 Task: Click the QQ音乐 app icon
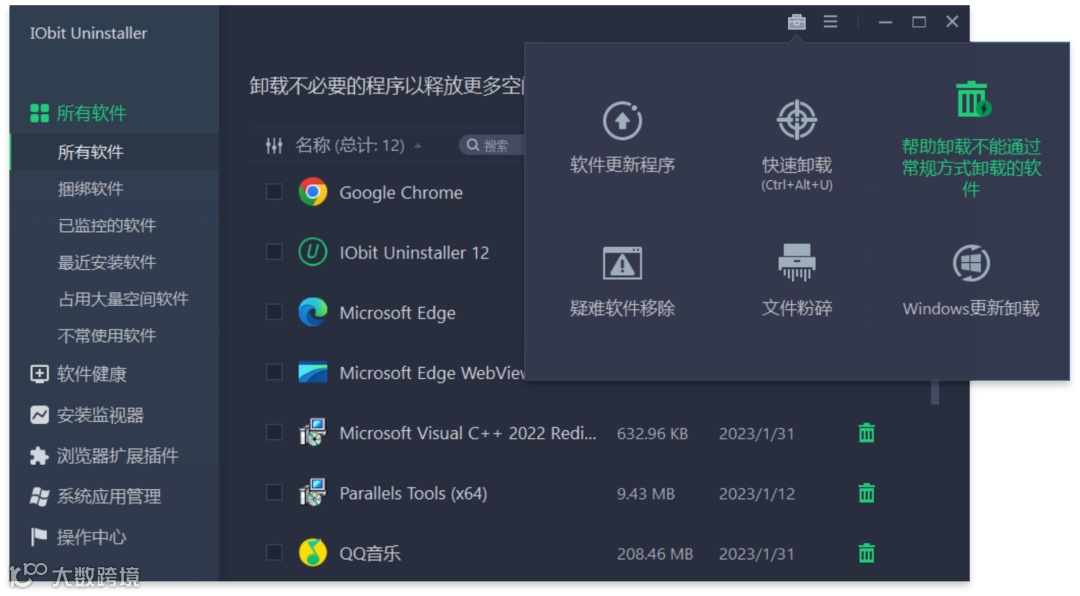point(313,553)
